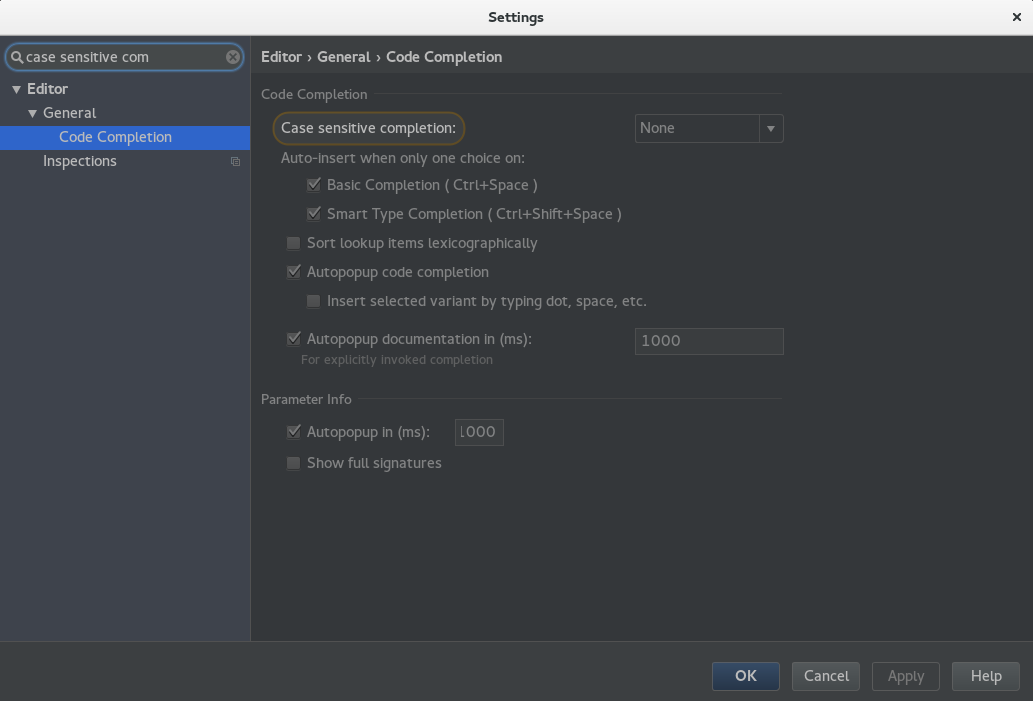Screen dimensions: 1033x701
Task: Toggle Basic Completion auto-insert checkbox
Action: point(314,185)
